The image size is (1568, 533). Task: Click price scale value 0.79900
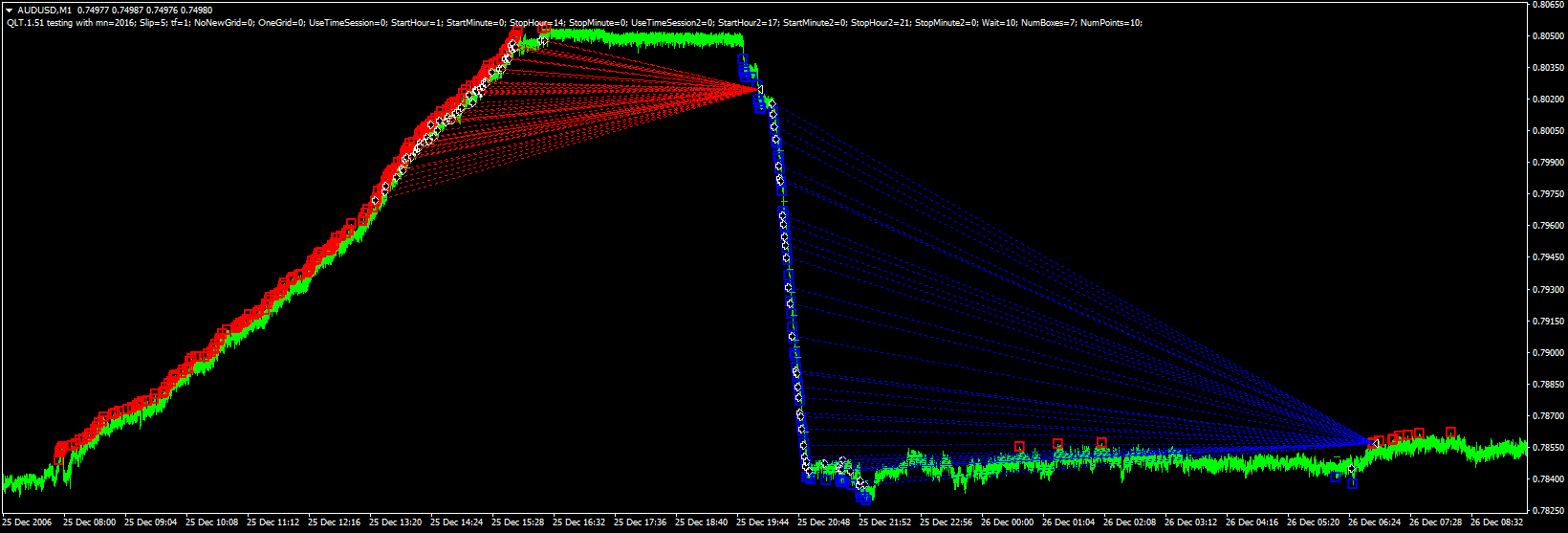[1548, 163]
